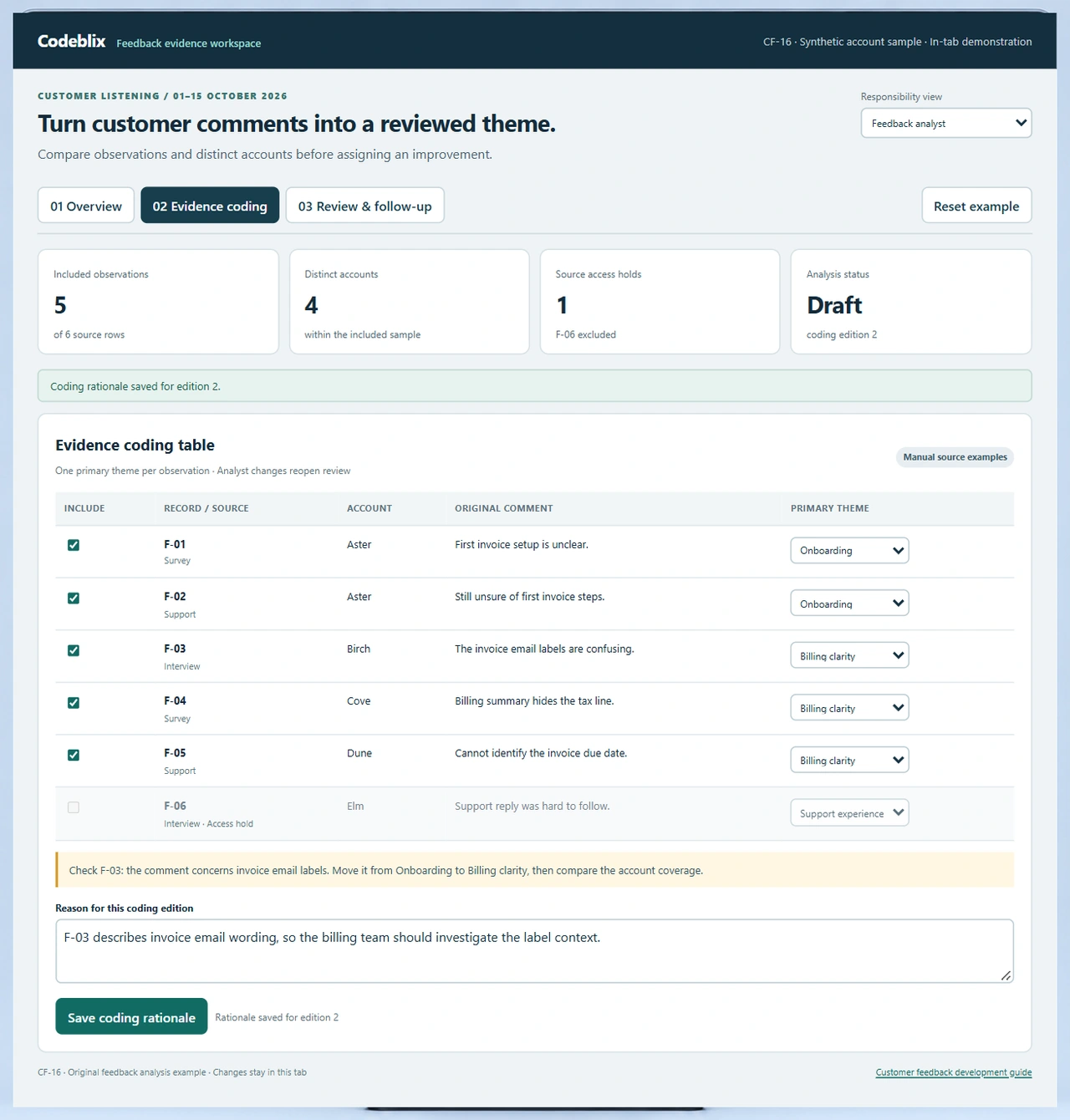The height and width of the screenshot is (1120, 1070).
Task: Toggle the include checkbox for F-01
Action: point(74,545)
